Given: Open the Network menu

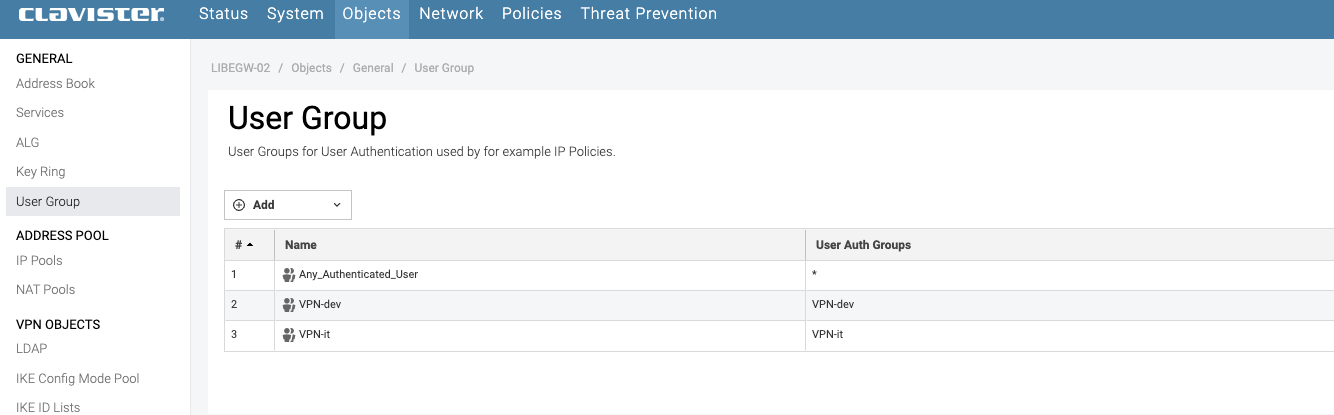Looking at the screenshot, I should 451,14.
